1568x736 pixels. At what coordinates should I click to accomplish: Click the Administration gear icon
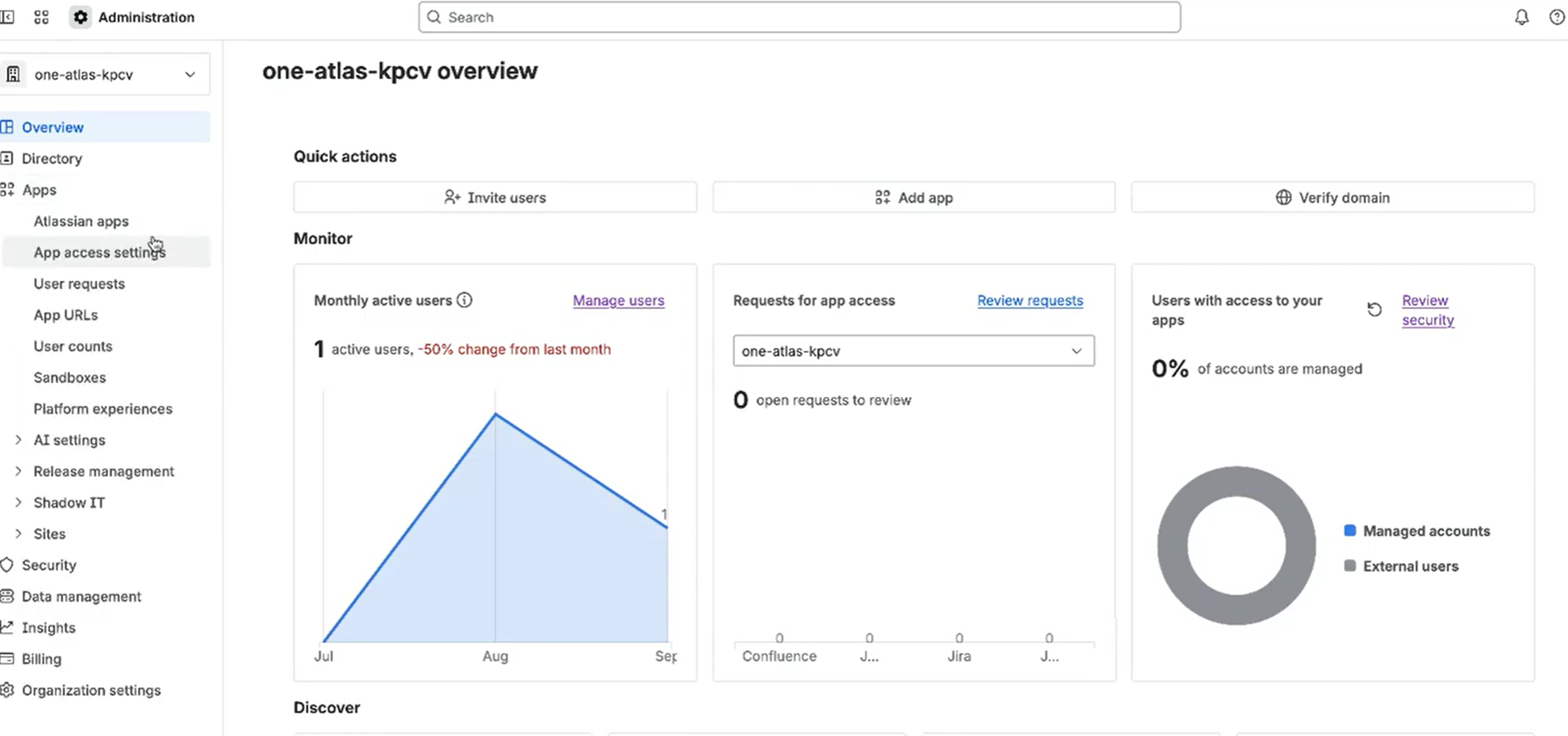80,17
